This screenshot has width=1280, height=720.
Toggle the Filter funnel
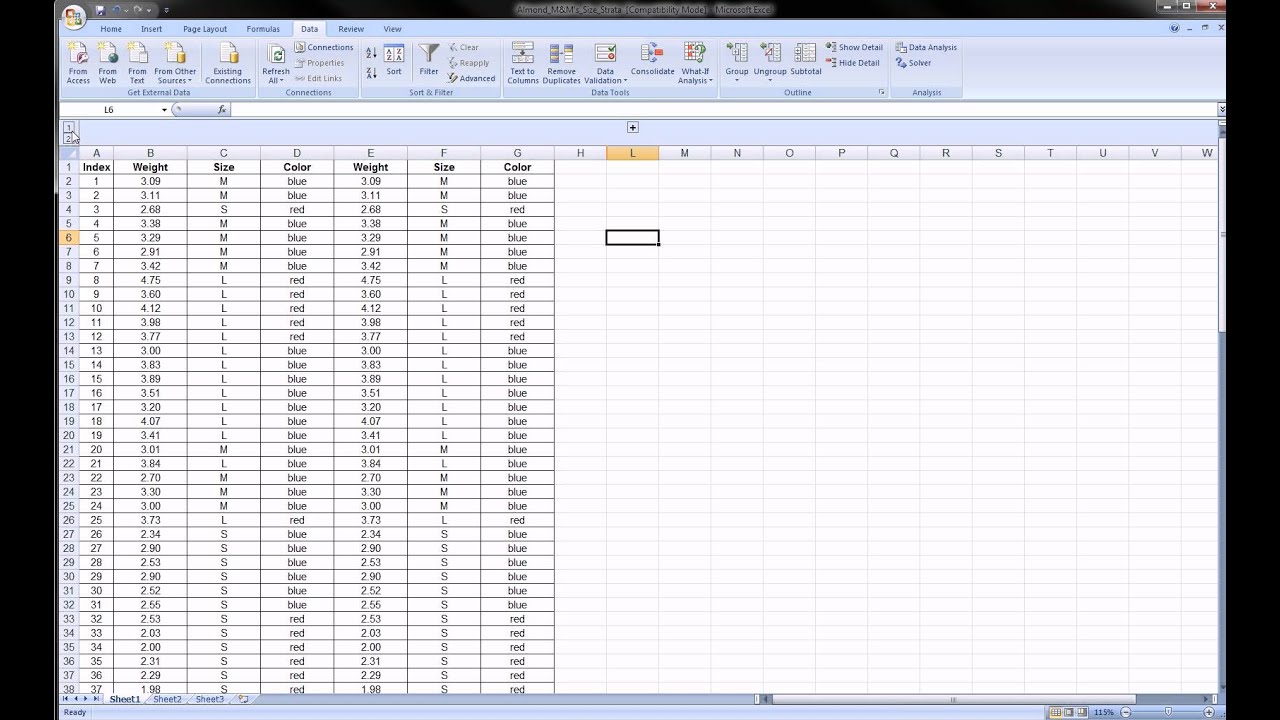tap(429, 61)
